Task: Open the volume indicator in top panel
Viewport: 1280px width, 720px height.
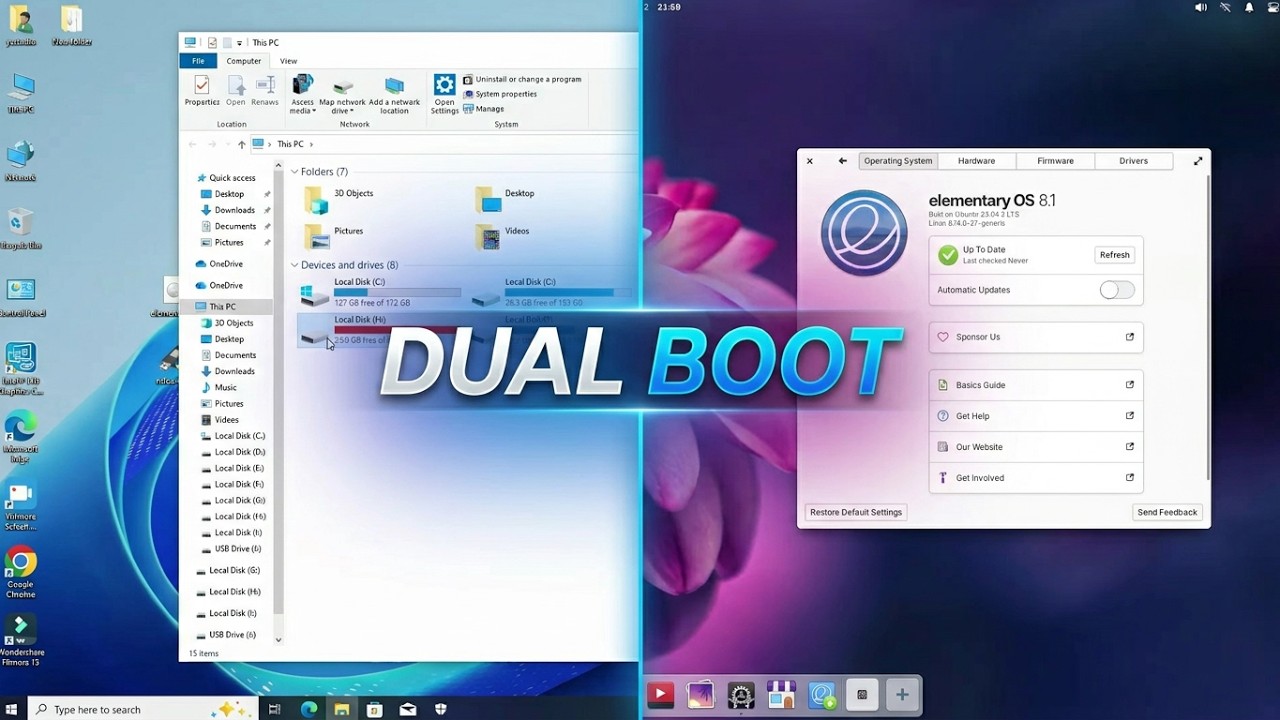Action: pyautogui.click(x=1201, y=7)
